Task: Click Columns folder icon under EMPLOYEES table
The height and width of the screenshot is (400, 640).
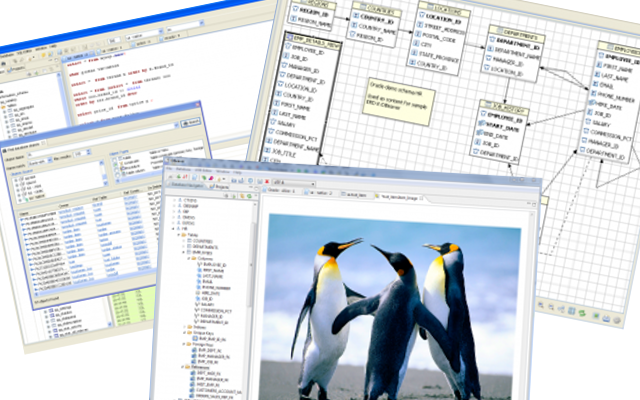Action: pyautogui.click(x=193, y=258)
